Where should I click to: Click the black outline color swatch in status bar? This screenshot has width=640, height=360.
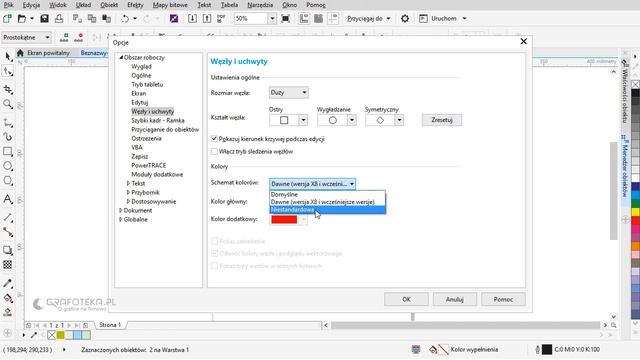[x=547, y=349]
